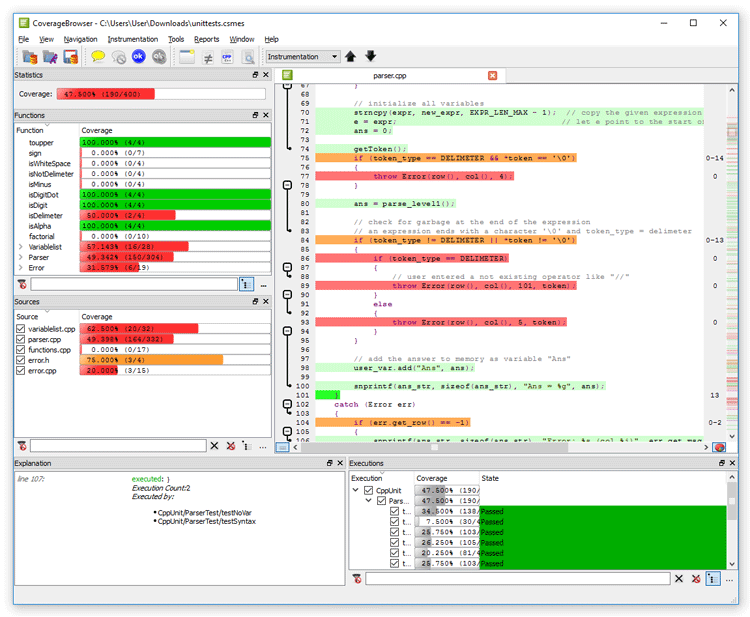Uncheck the CppUnit execution checkbox
The image size is (750, 617).
pos(369,491)
